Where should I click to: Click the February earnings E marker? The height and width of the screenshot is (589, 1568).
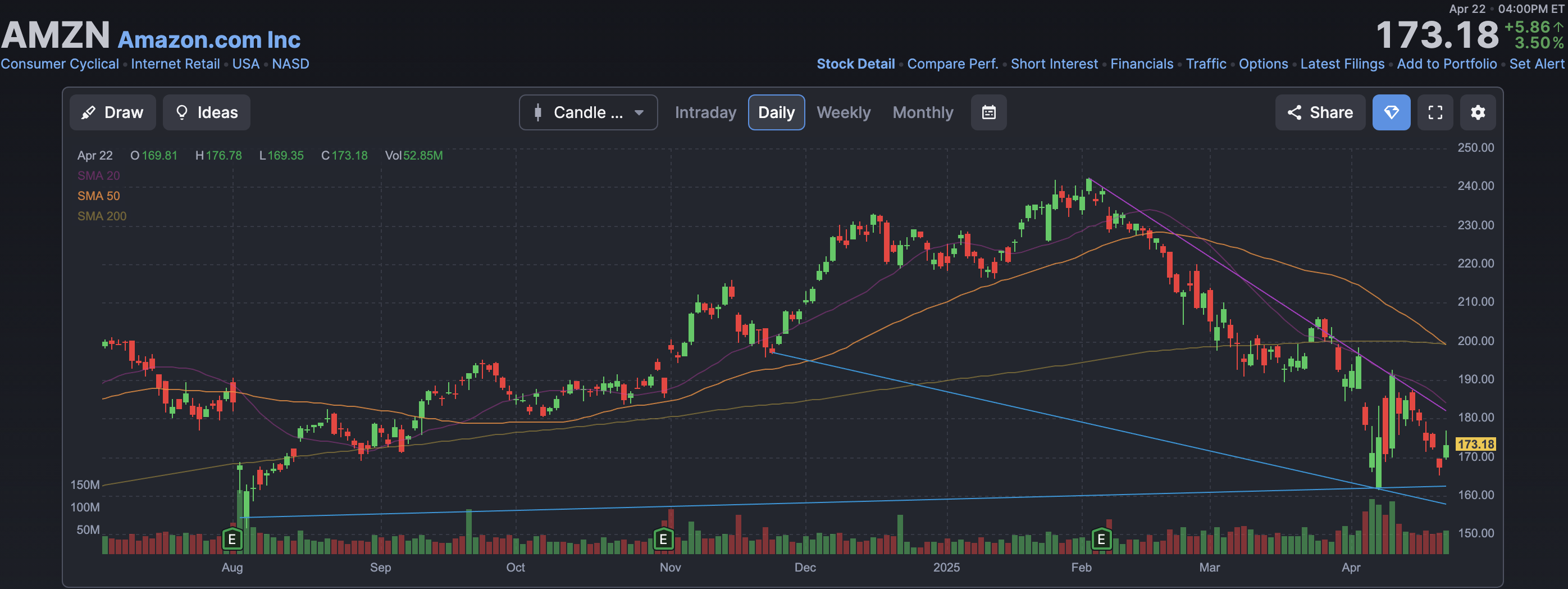pos(1101,539)
